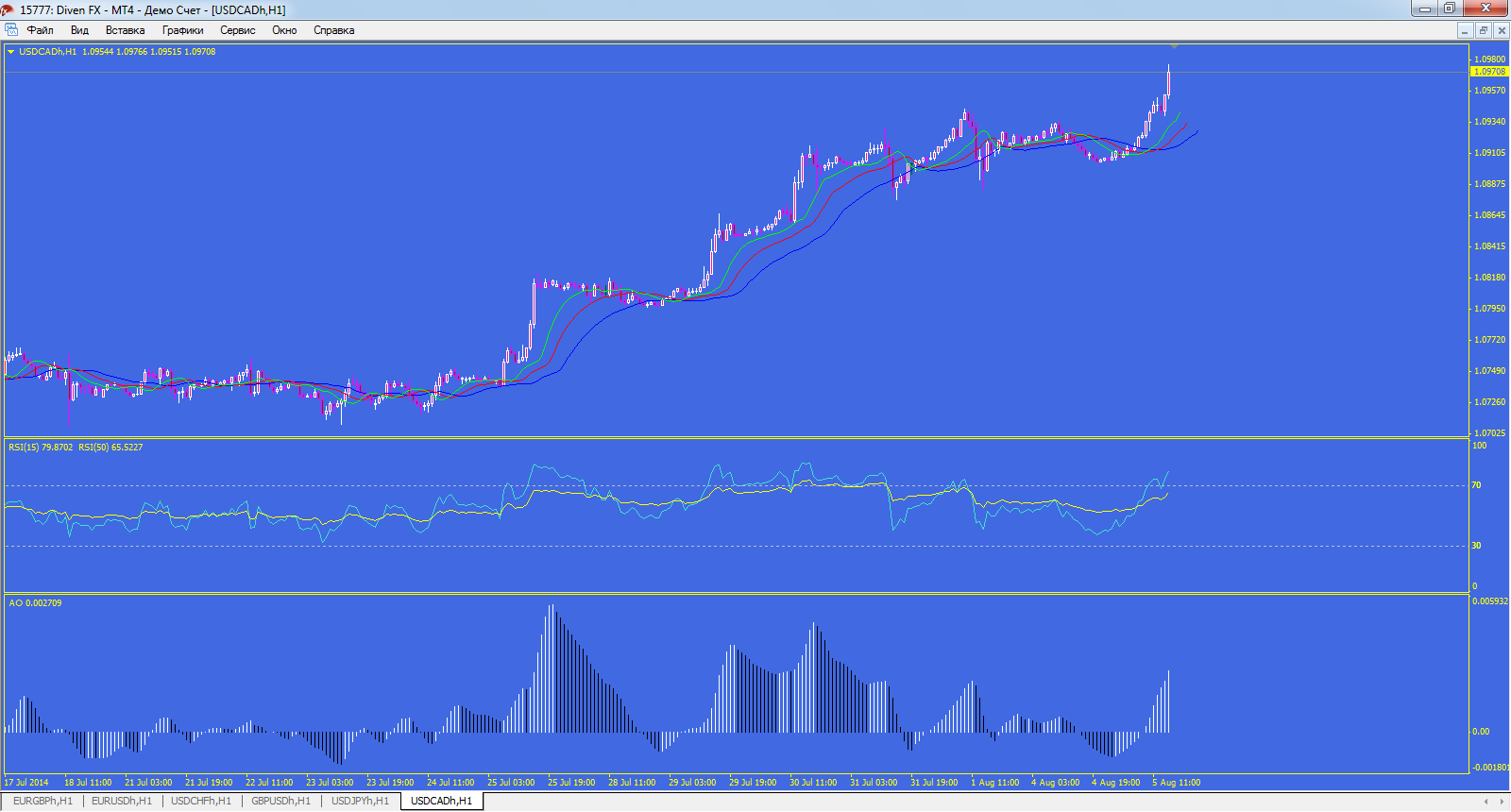Image resolution: width=1511 pixels, height=812 pixels.
Task: Minimize the Diven FX MT4 main window
Action: point(1424,8)
